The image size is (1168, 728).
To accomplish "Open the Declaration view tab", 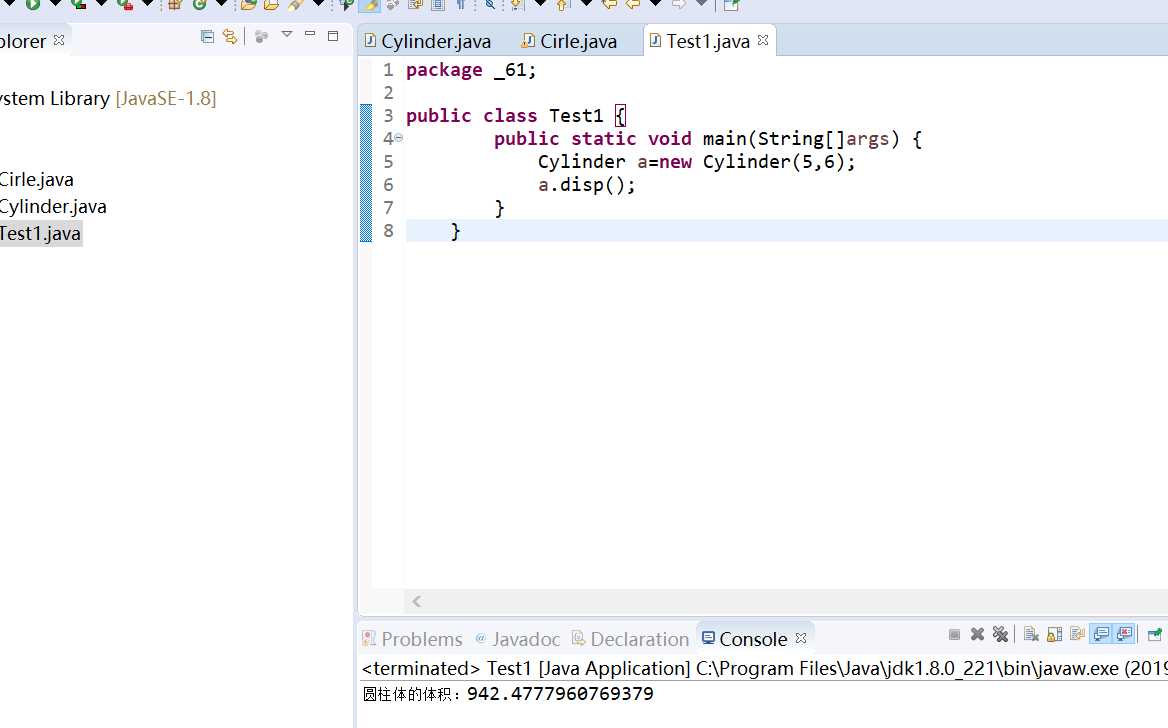I will (630, 639).
